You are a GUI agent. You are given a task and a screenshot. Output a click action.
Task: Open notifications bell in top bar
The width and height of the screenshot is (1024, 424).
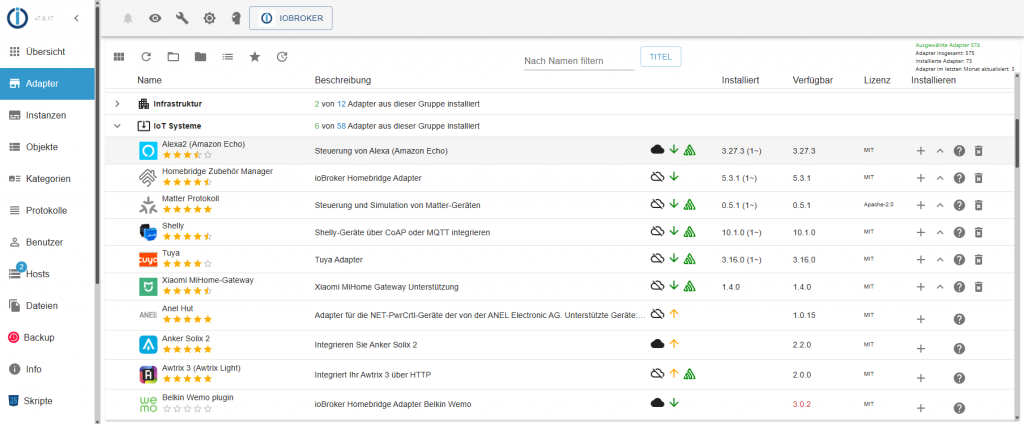pyautogui.click(x=128, y=18)
